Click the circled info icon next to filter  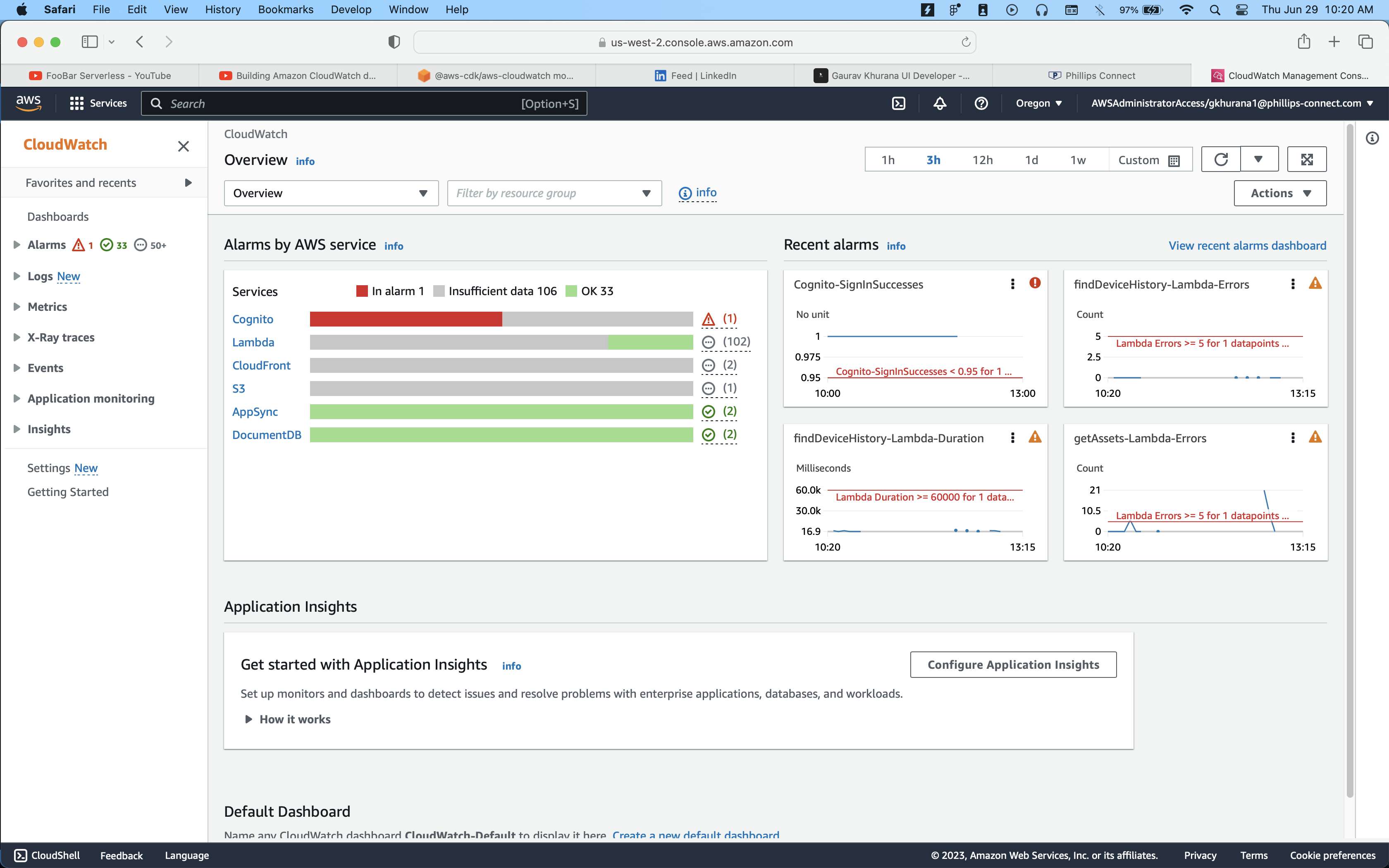685,193
